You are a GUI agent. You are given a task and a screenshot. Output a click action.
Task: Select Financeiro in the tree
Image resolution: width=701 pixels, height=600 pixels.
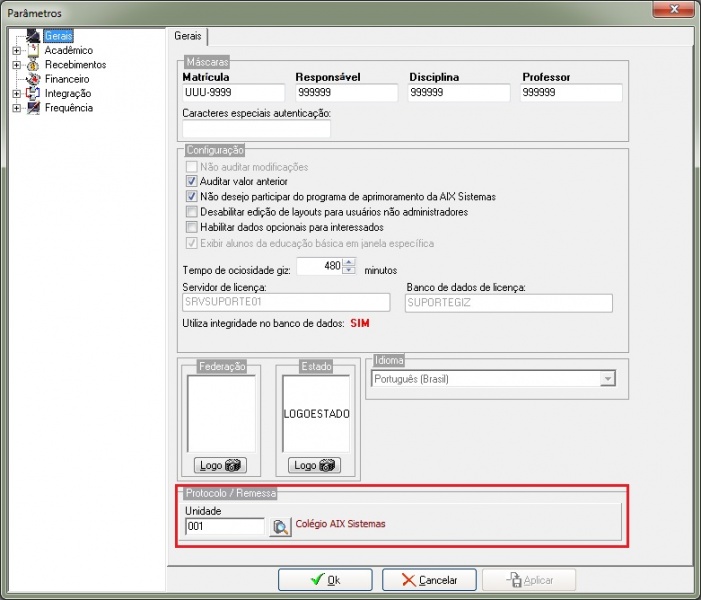67,79
